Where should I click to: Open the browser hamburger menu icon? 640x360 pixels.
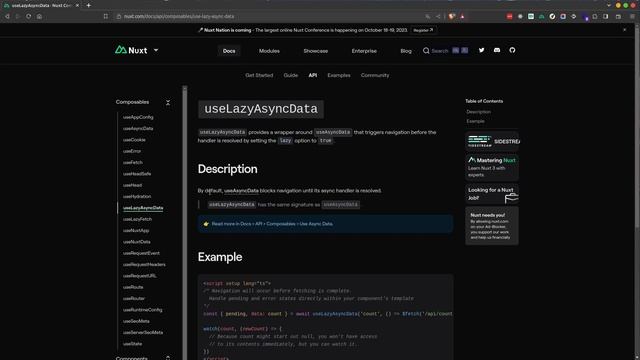click(632, 16)
